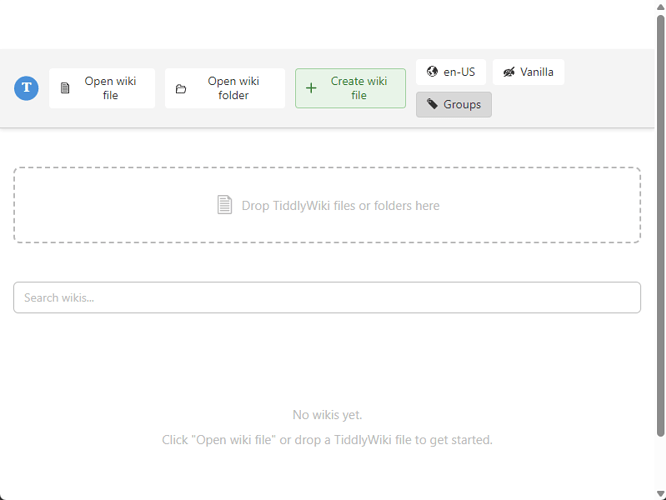
Task: Toggle the Groups view button
Action: pos(454,104)
